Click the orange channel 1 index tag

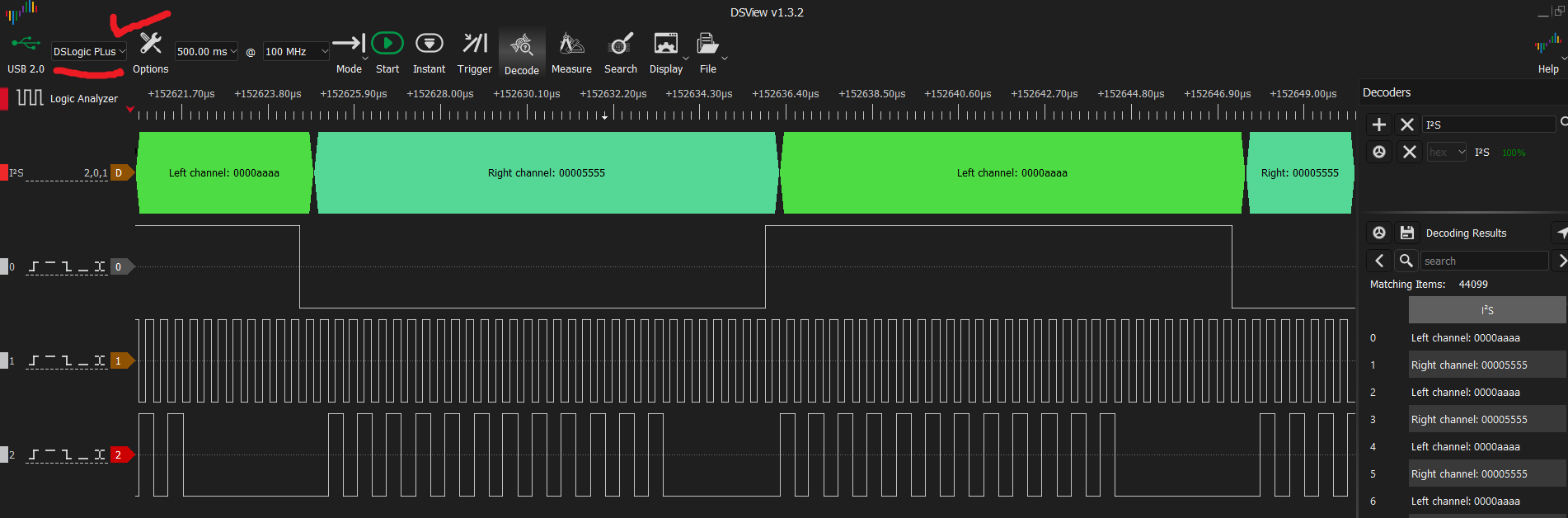tap(121, 360)
